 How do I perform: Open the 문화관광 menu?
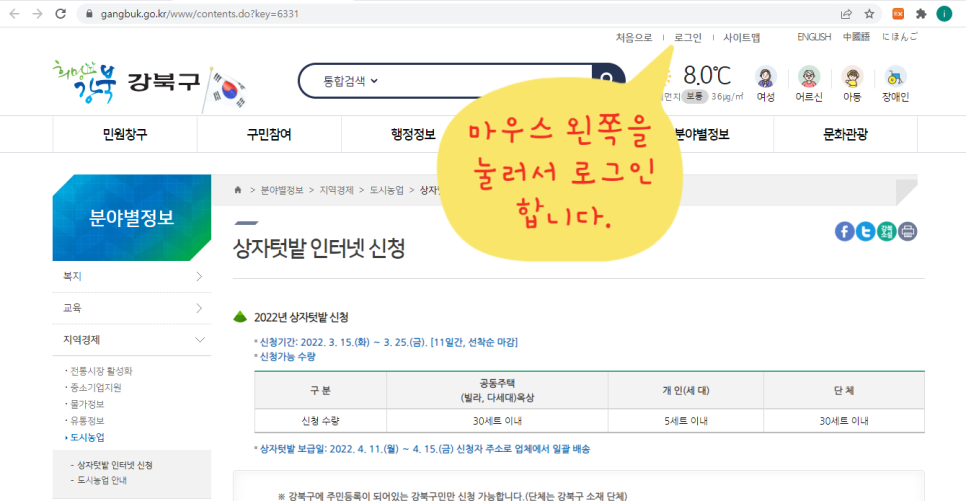tap(845, 134)
